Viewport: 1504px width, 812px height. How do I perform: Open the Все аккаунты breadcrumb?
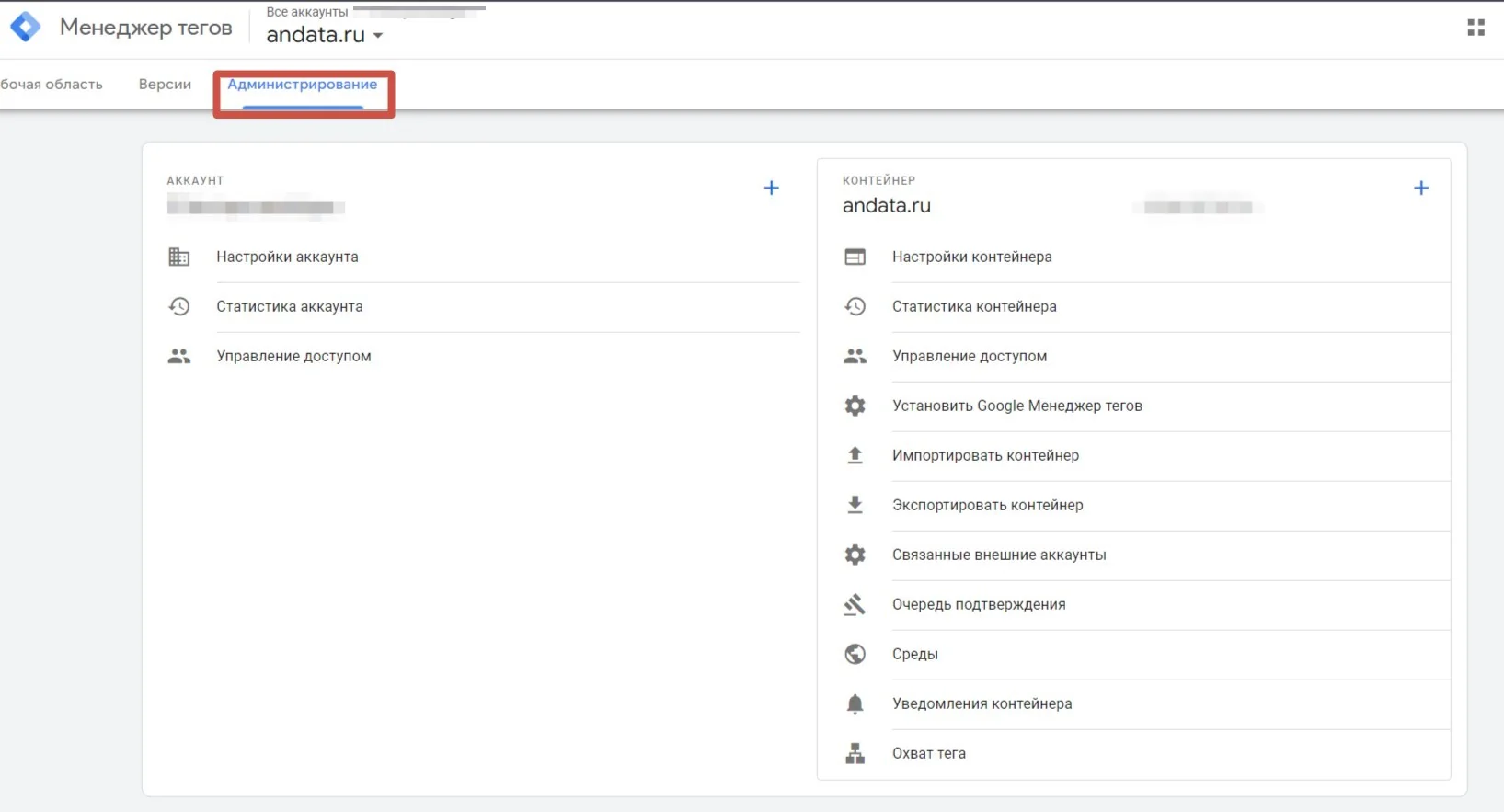click(x=307, y=12)
